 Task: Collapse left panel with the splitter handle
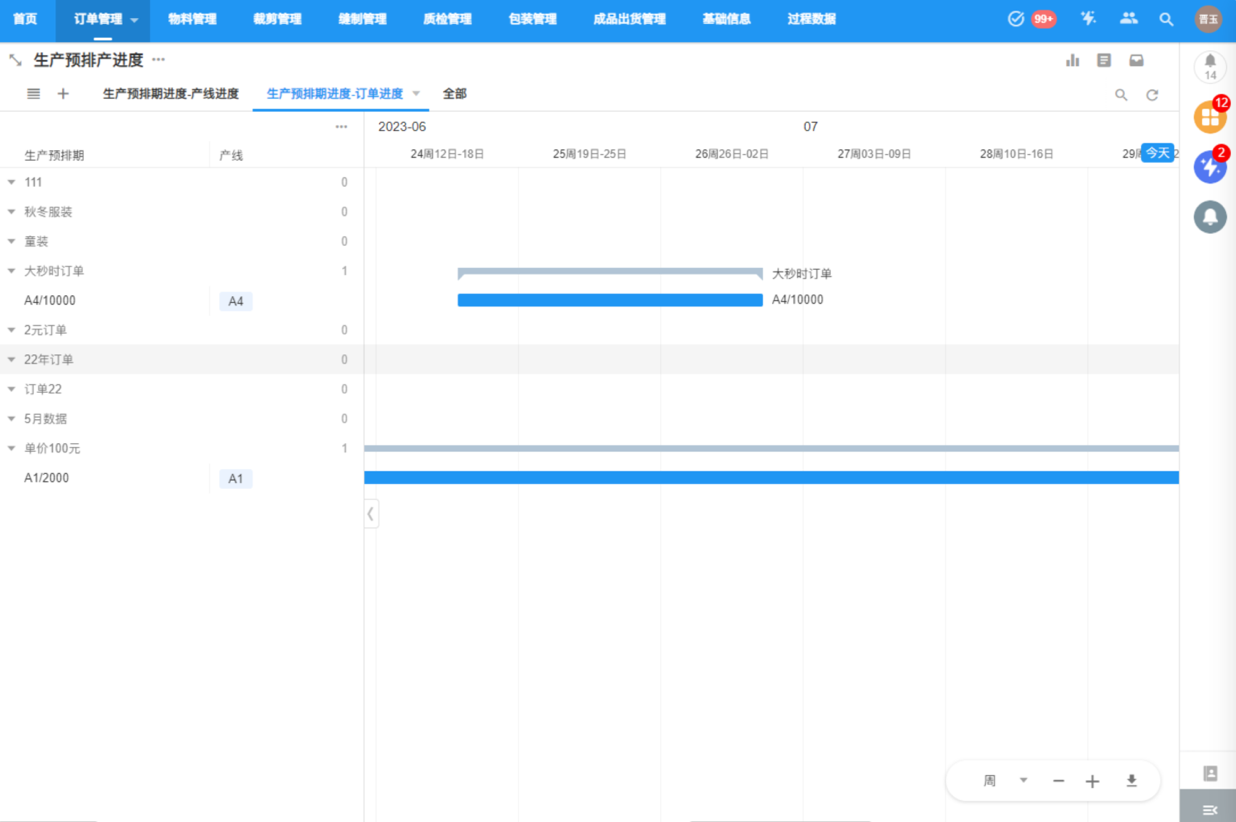[x=371, y=514]
